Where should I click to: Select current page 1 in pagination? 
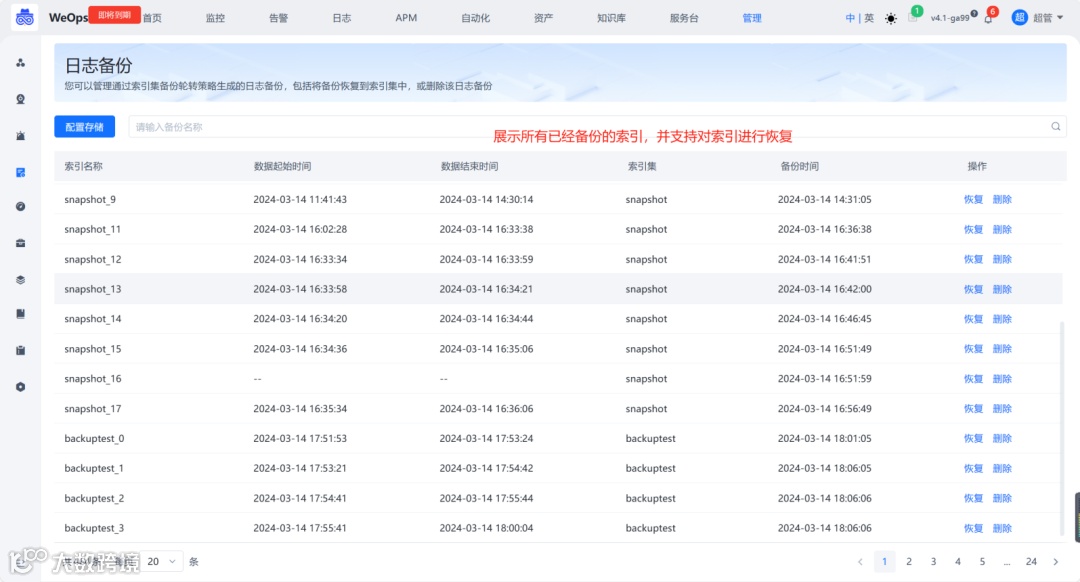tap(884, 561)
